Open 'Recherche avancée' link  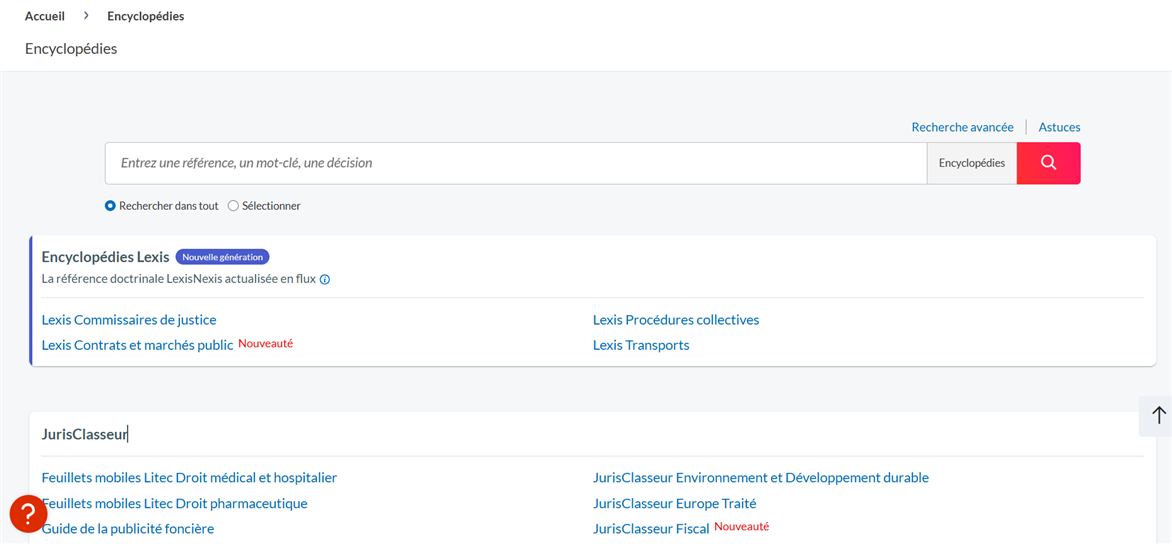pyautogui.click(x=962, y=127)
